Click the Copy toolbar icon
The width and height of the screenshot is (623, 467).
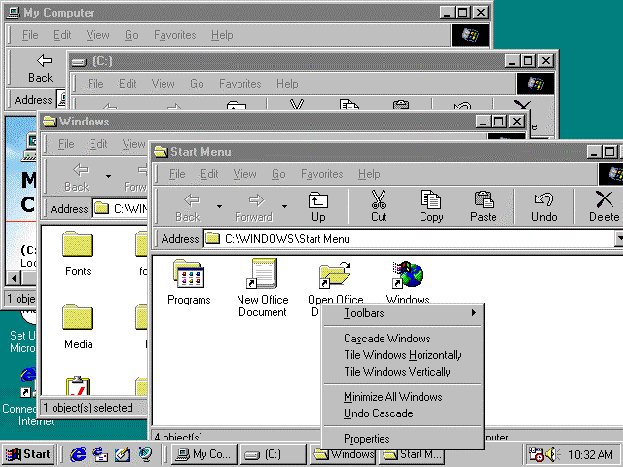[431, 206]
